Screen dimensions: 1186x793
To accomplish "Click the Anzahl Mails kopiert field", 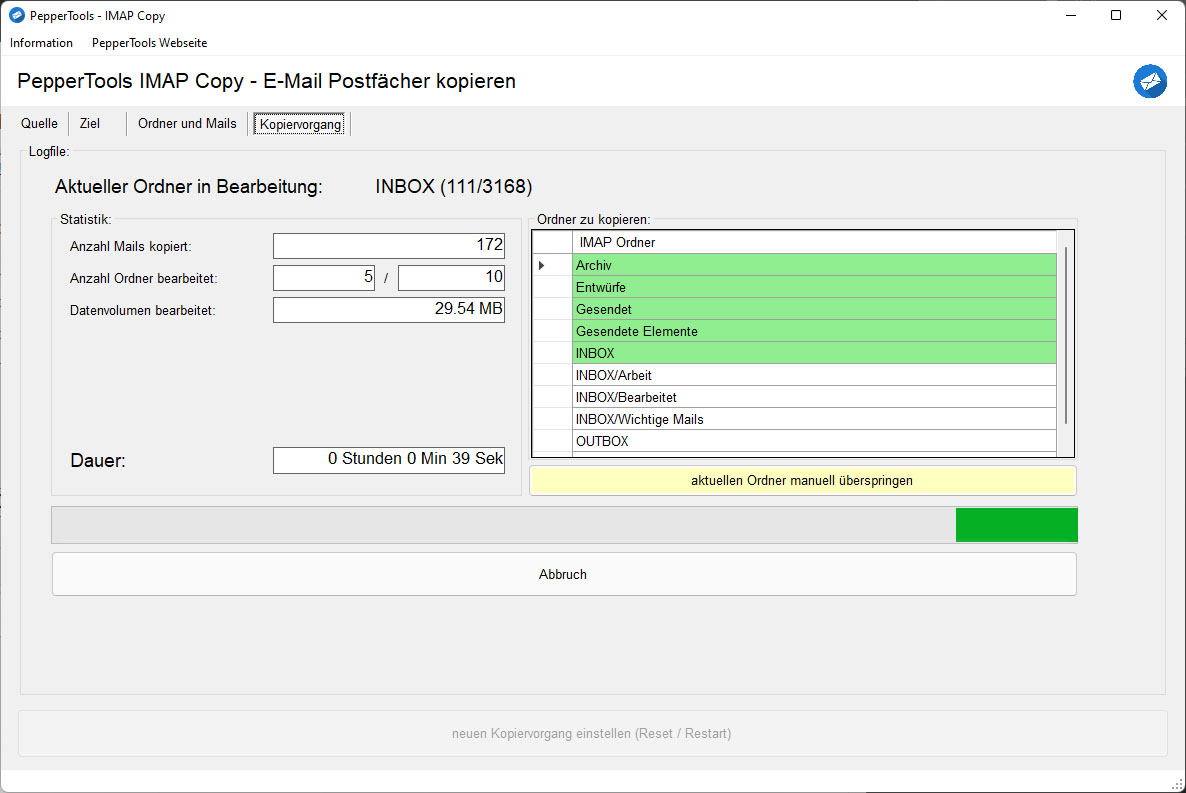I will click(x=388, y=245).
